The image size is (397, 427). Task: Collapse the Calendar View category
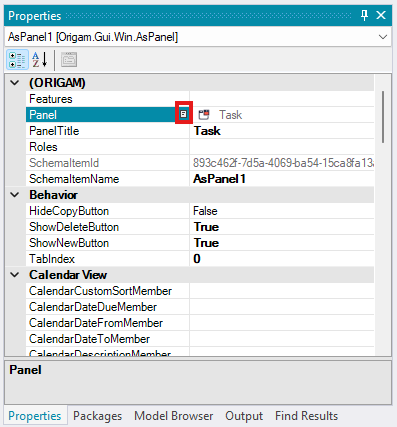(x=15, y=275)
